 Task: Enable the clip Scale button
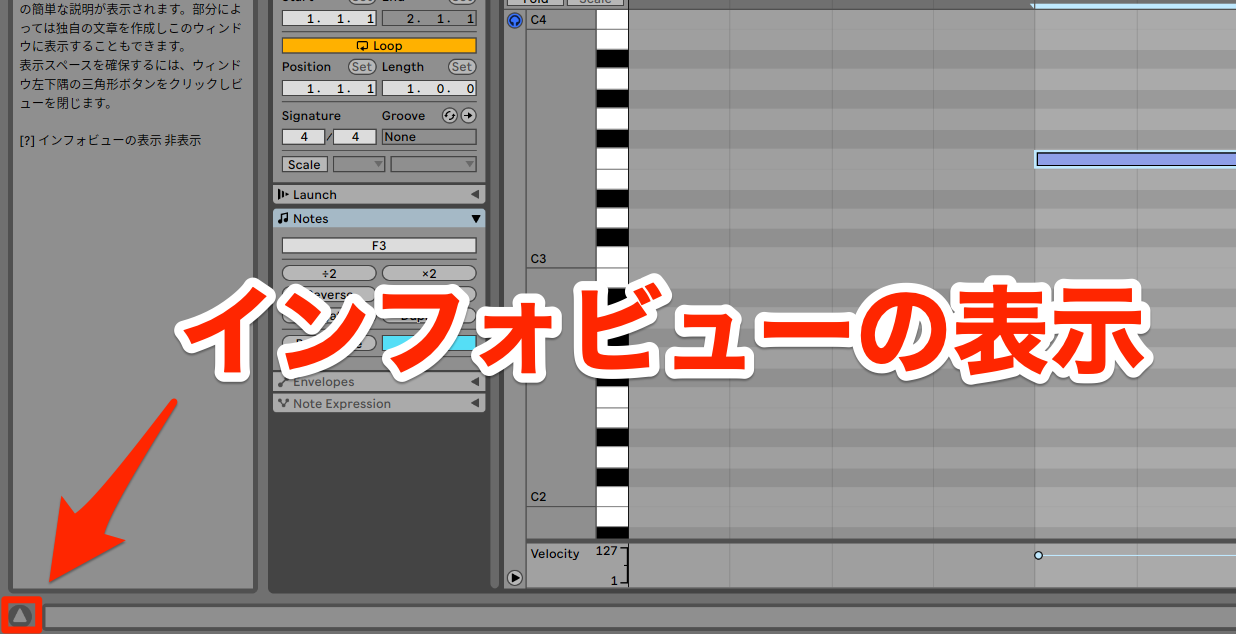pos(304,165)
